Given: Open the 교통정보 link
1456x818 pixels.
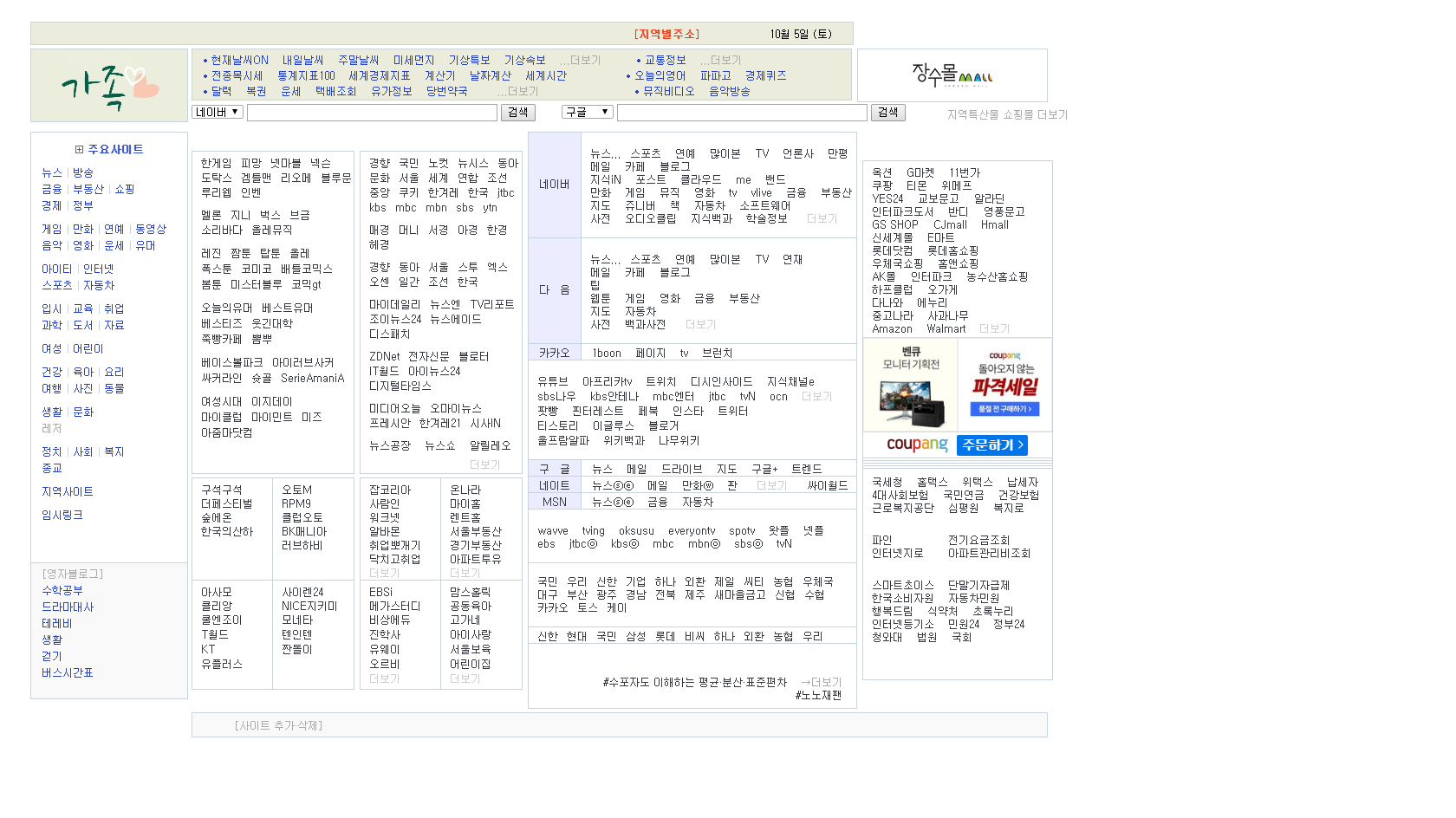Looking at the screenshot, I should pos(665,60).
